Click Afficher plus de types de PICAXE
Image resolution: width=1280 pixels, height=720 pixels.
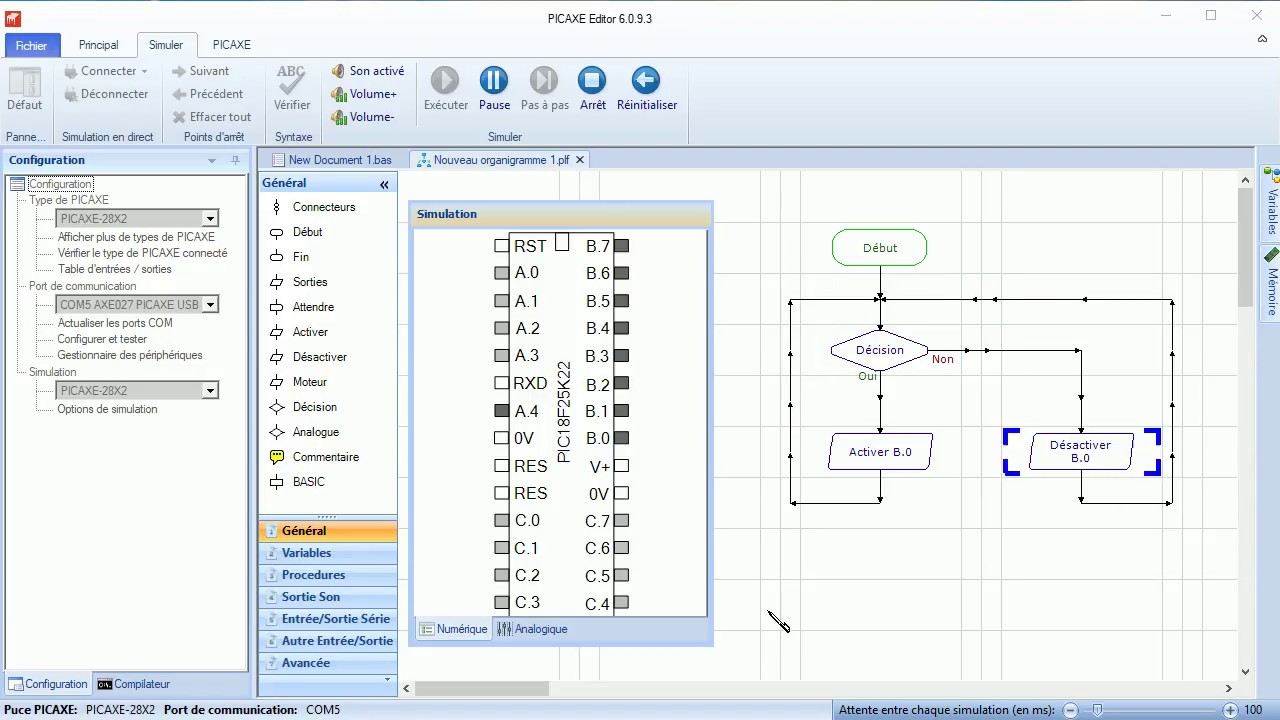click(136, 237)
